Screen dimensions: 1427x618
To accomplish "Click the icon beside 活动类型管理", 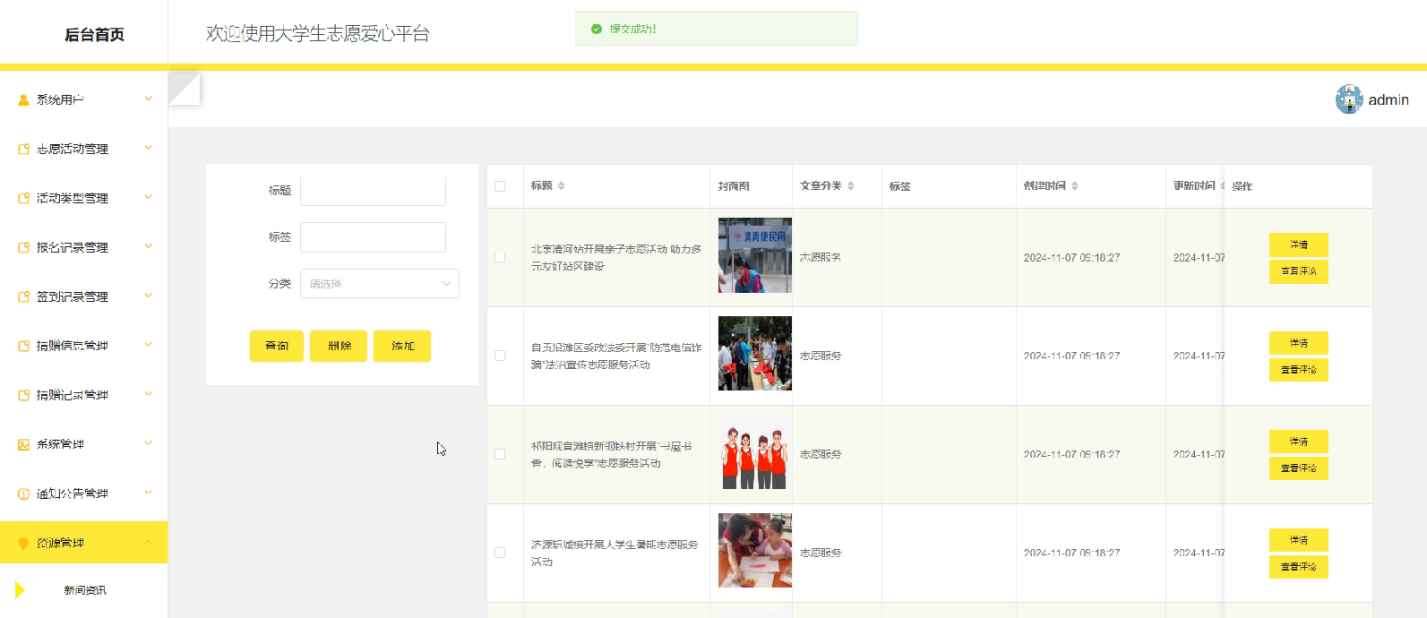I will [24, 198].
